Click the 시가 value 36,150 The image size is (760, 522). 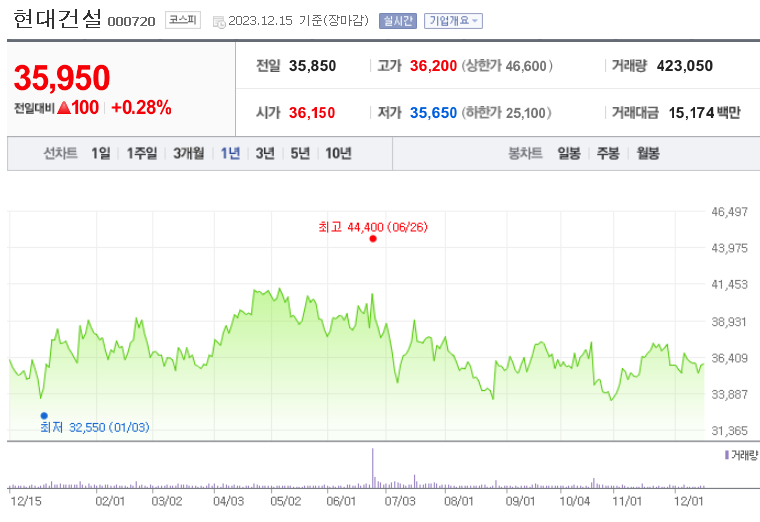[312, 113]
